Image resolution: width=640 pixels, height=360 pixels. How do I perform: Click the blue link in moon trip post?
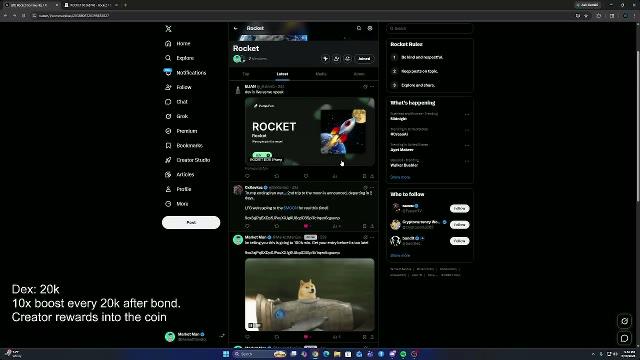point(291,208)
